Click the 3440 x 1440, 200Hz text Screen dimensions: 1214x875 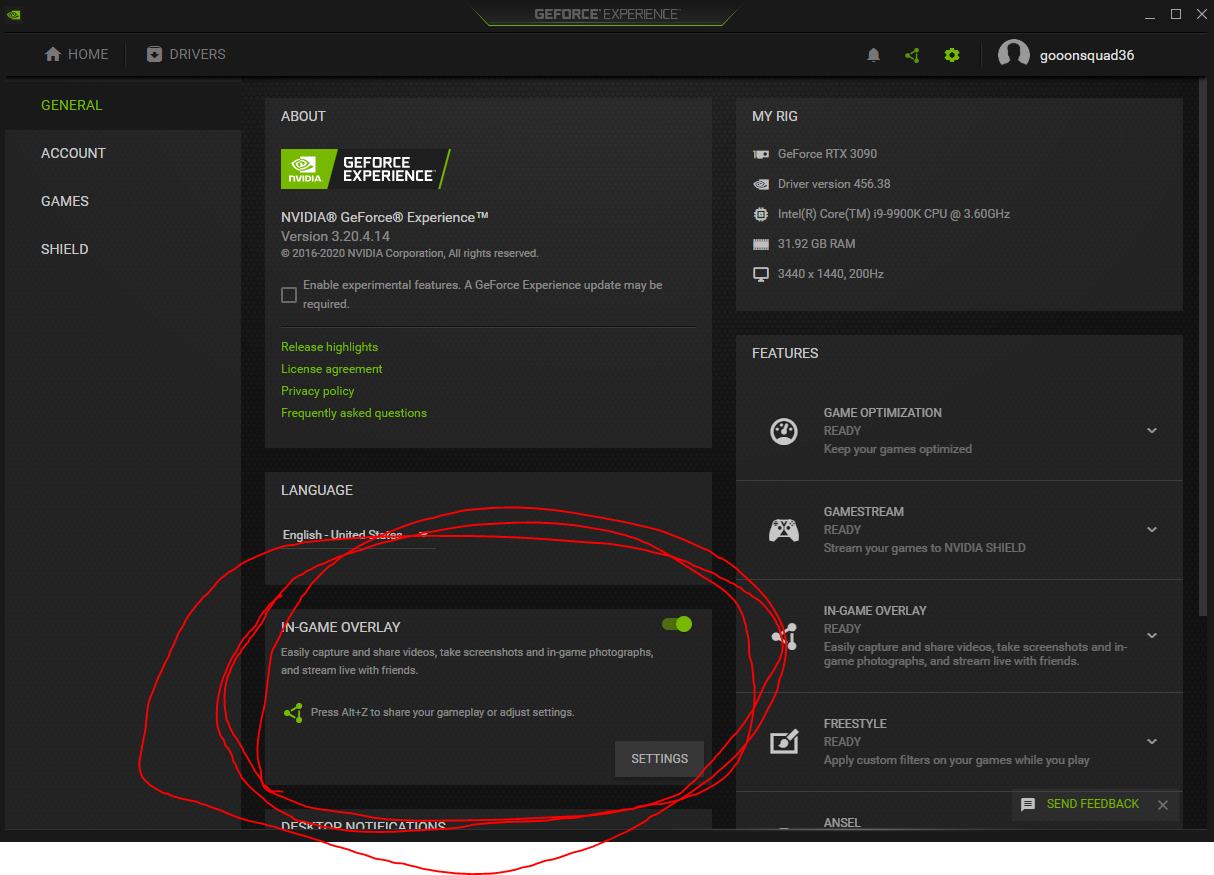pyautogui.click(x=830, y=274)
